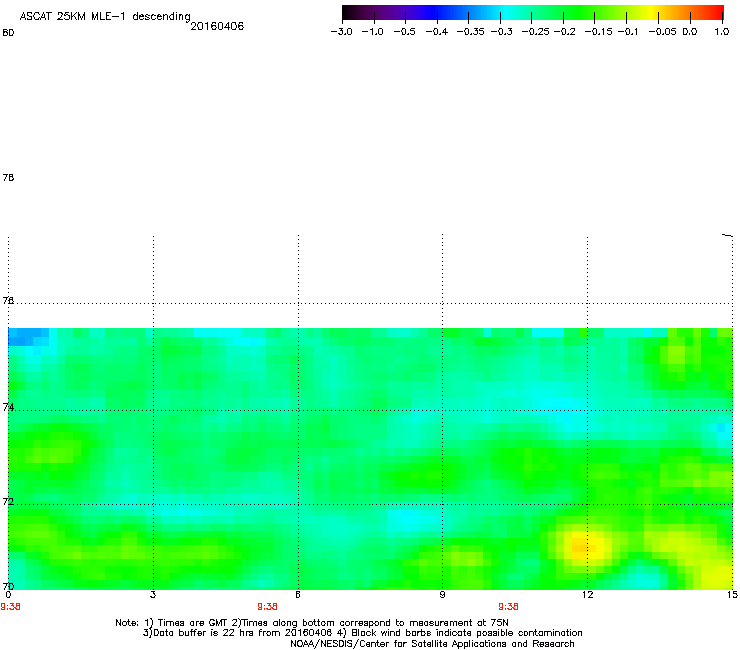Viewport: 740px width, 650px height.
Task: Click the red 9:38 time between longitudes 9 and 12
Action: click(508, 607)
